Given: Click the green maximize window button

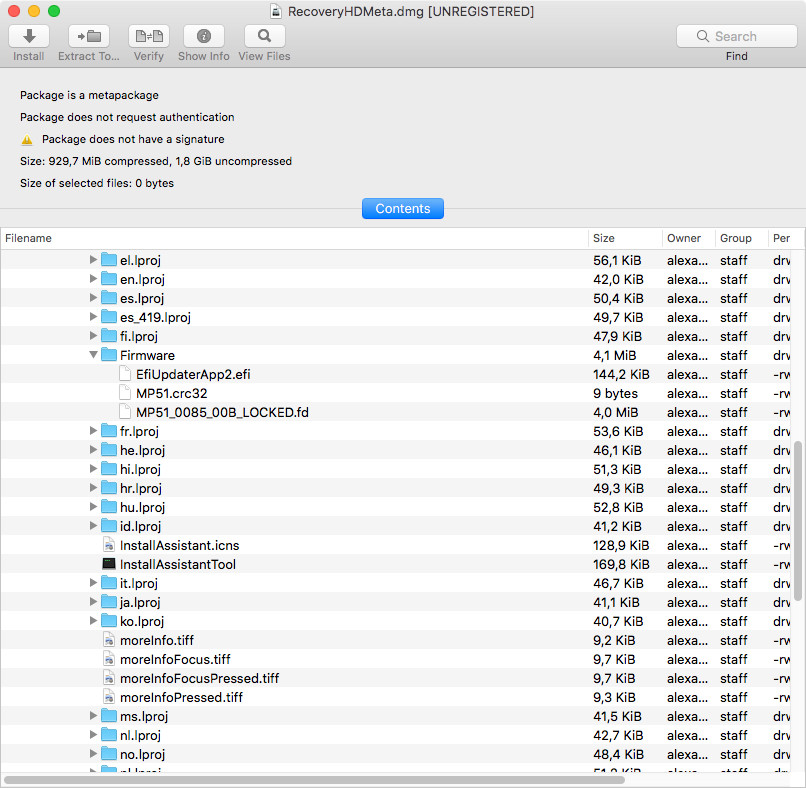Looking at the screenshot, I should 54,11.
